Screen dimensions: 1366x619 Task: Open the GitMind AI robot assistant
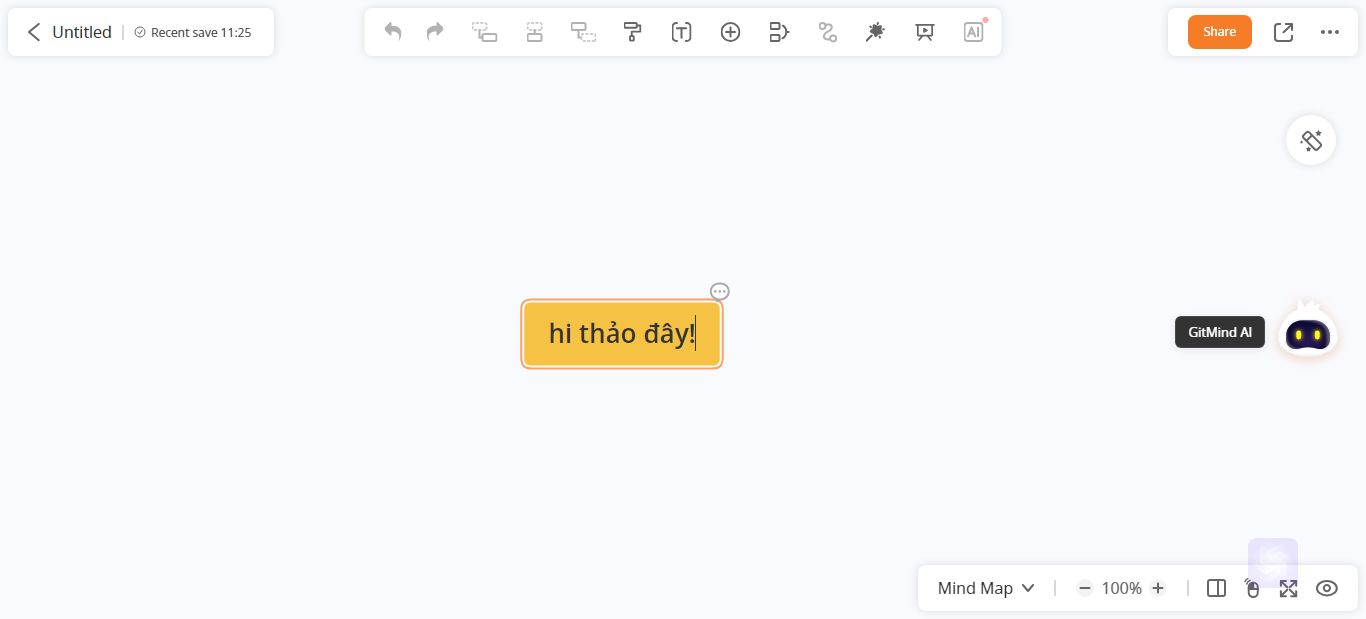(1308, 332)
